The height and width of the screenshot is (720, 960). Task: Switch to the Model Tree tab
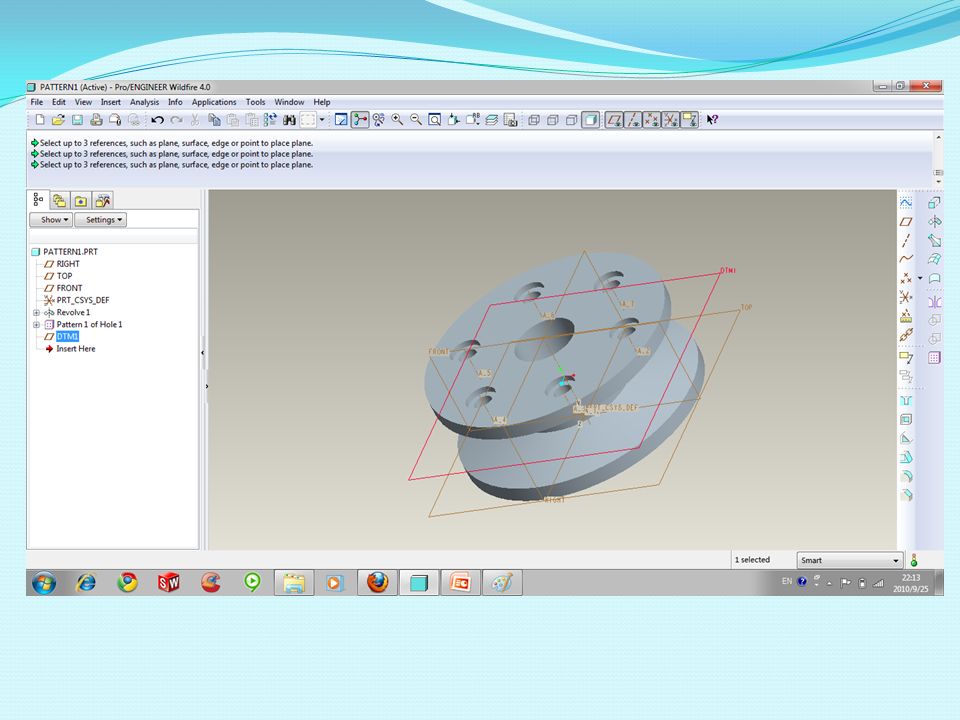[x=38, y=200]
